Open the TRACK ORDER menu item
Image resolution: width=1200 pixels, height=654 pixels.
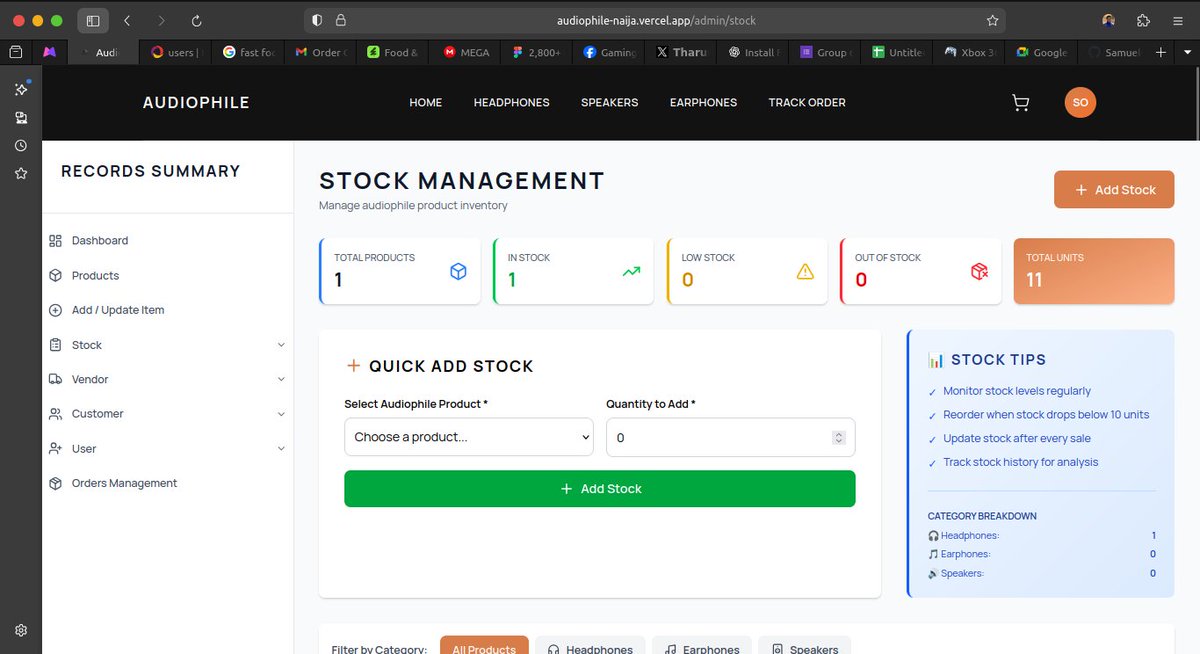point(807,102)
